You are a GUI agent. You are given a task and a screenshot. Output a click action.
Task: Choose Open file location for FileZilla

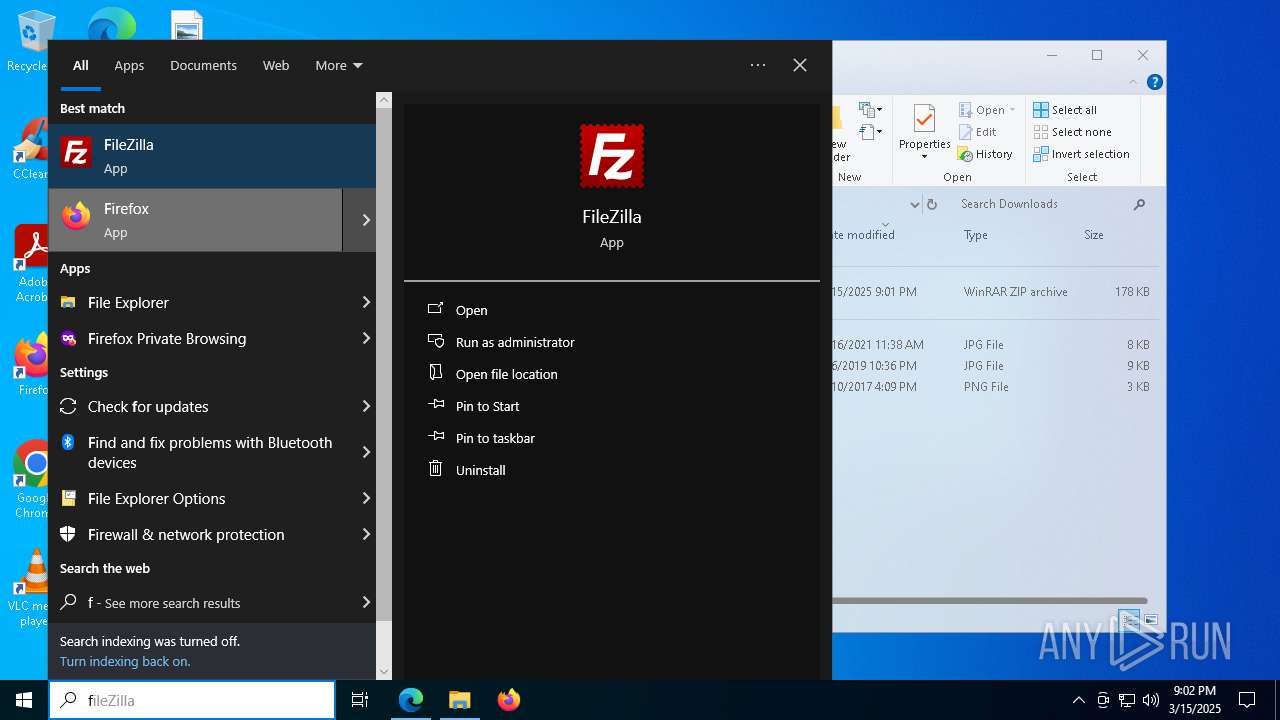[493, 374]
